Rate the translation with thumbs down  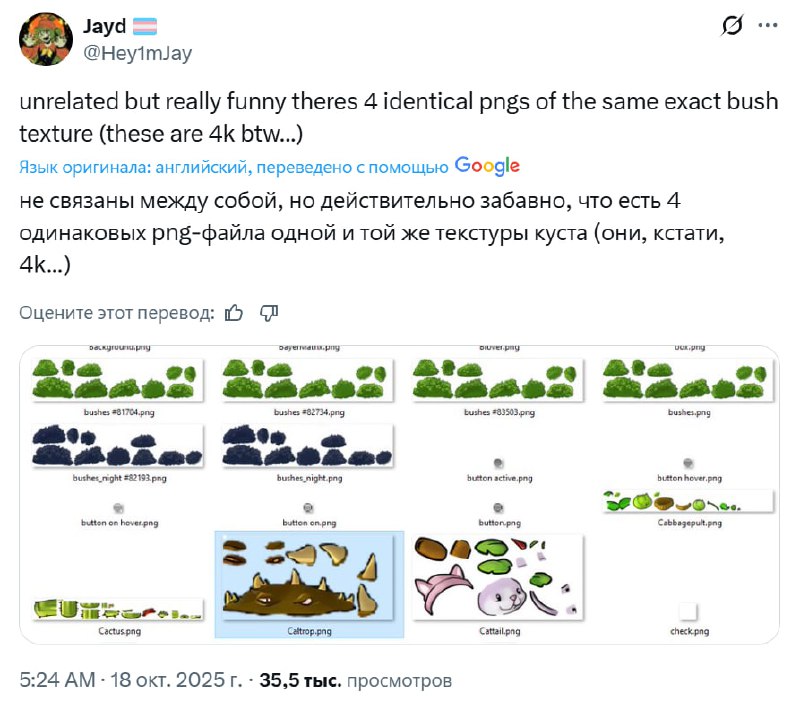268,313
